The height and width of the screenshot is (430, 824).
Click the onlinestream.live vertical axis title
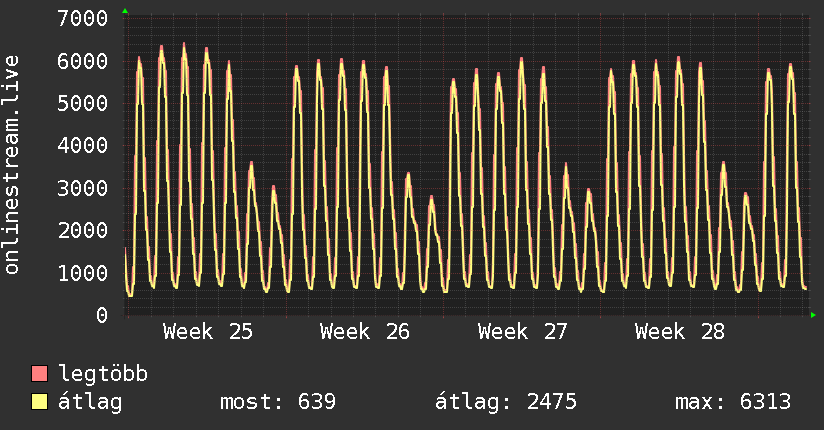point(12,165)
